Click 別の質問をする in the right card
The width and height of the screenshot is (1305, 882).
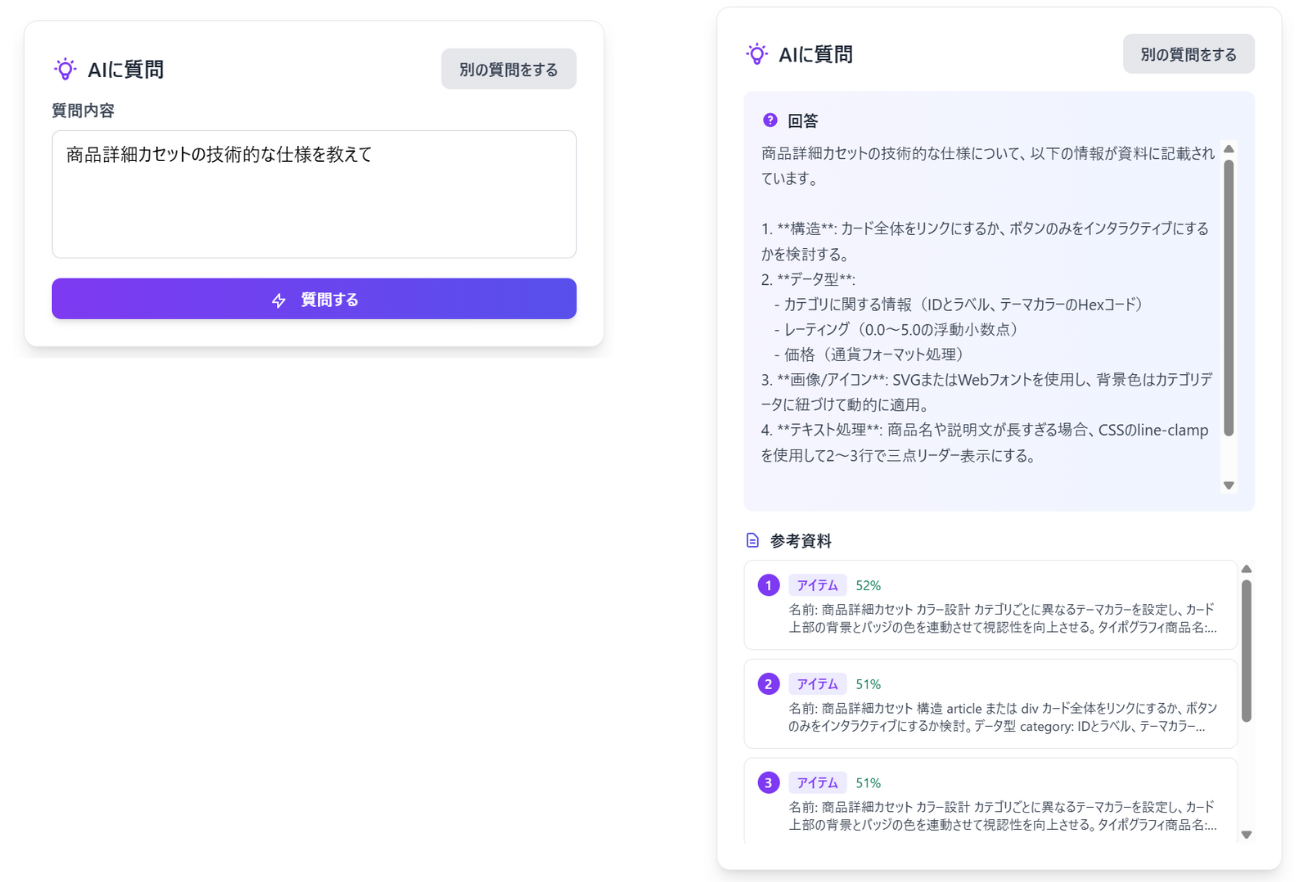(x=1188, y=54)
